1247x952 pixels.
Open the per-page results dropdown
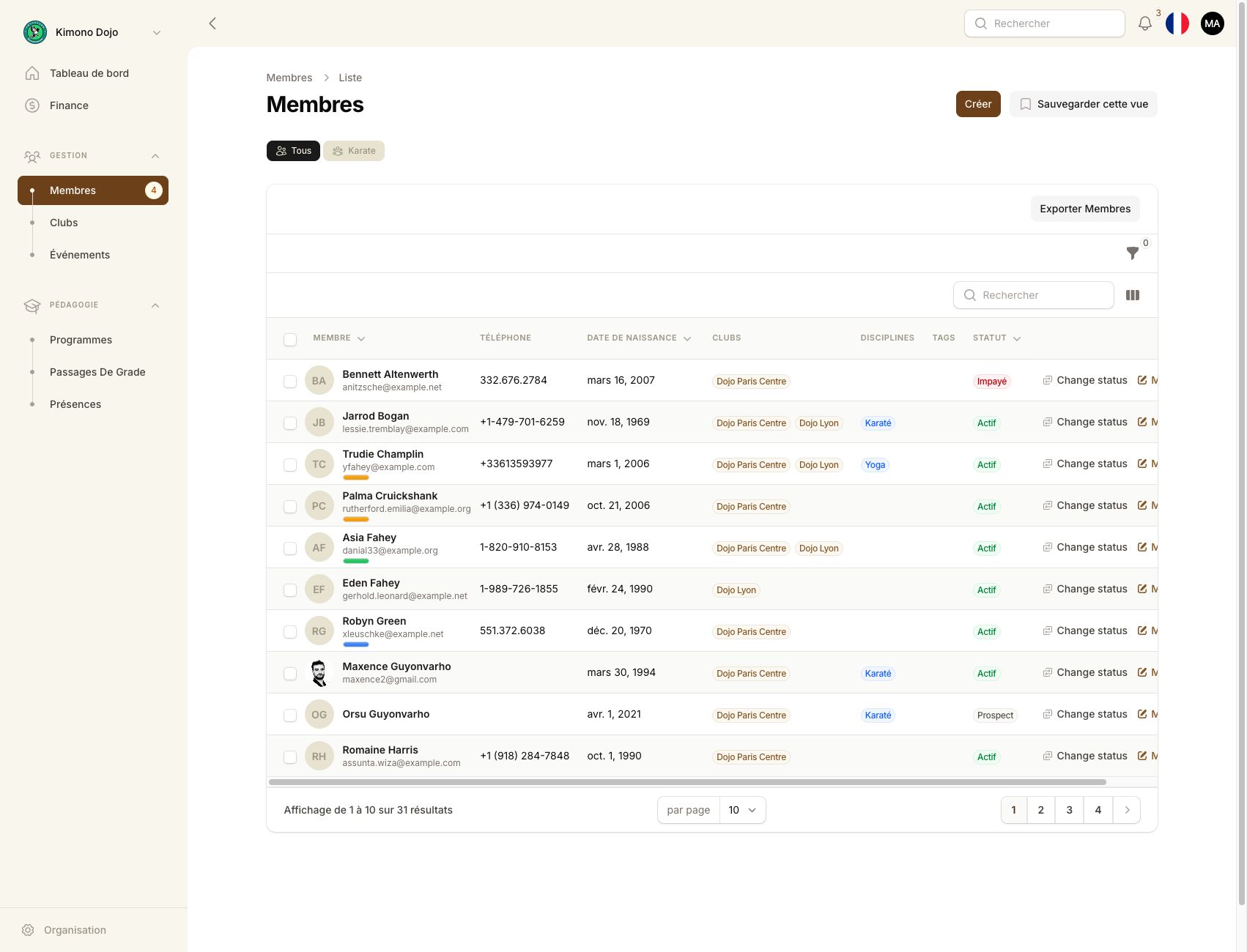tap(741, 810)
